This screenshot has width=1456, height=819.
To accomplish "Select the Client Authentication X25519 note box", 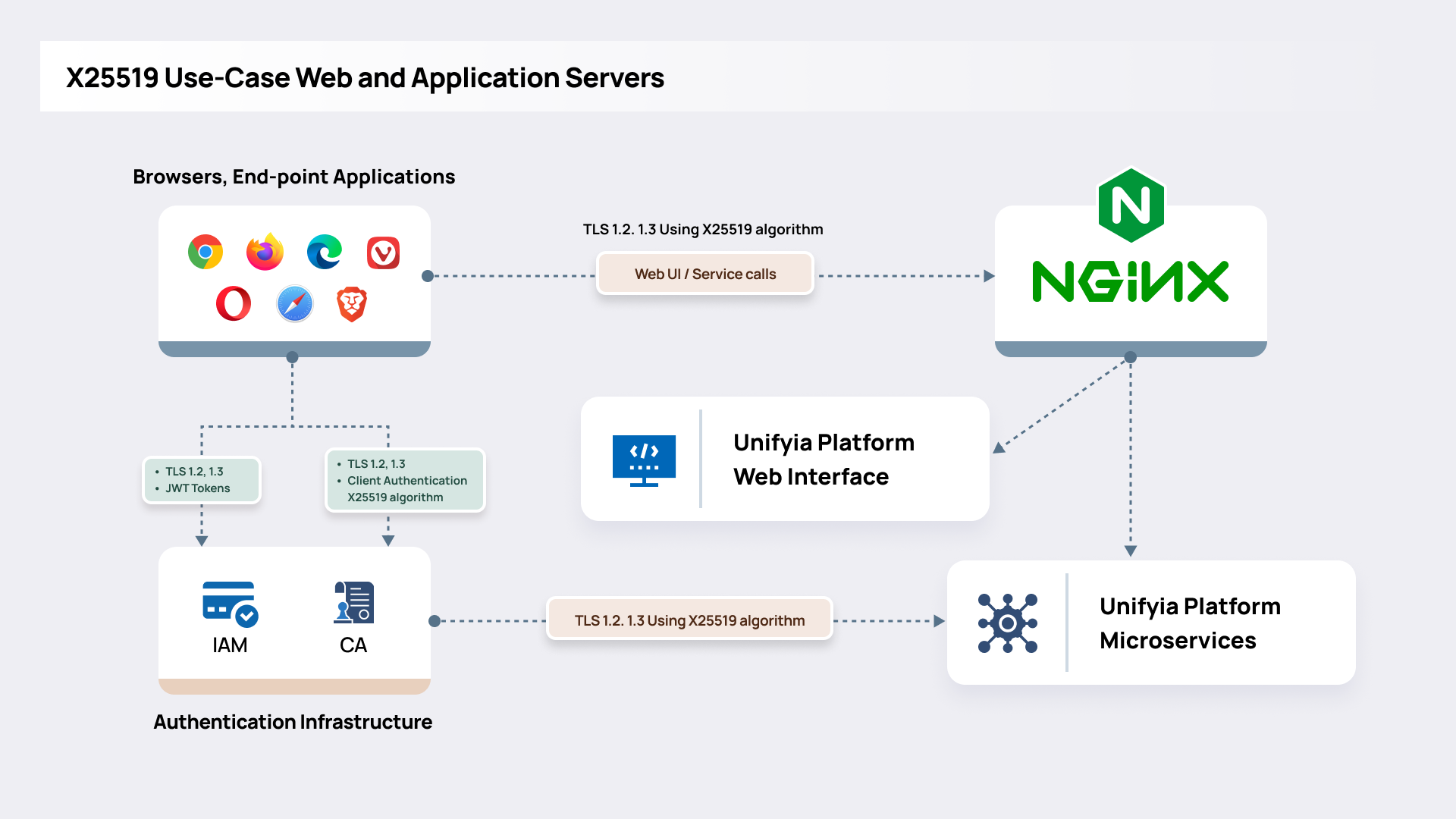I will (404, 480).
